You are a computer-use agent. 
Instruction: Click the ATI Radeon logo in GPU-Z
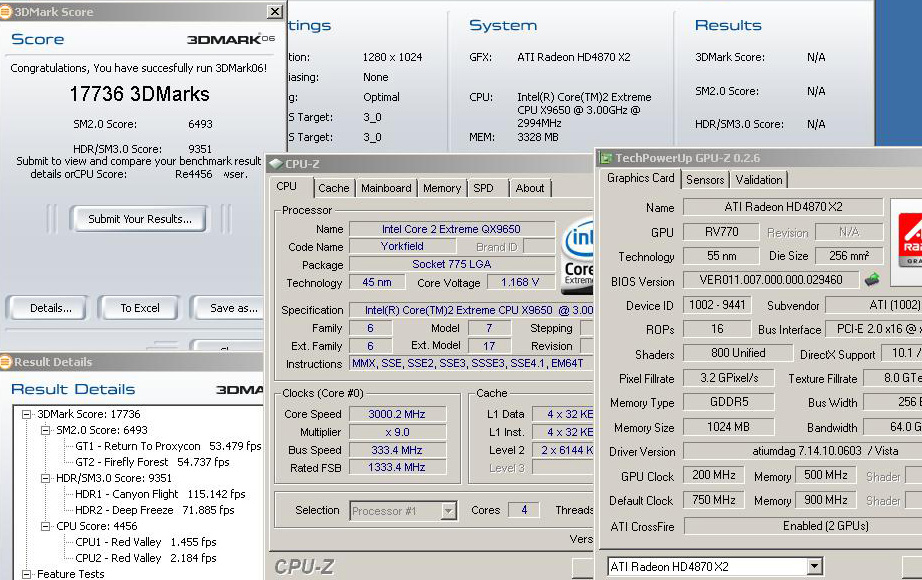pyautogui.click(x=908, y=238)
